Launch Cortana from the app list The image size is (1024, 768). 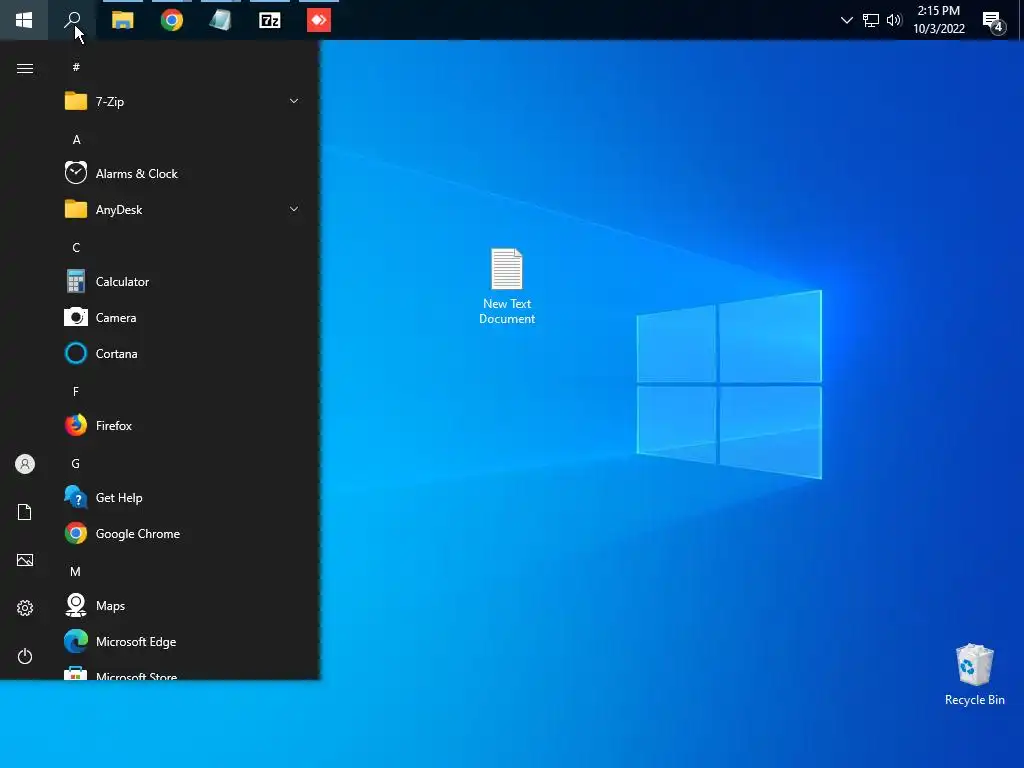[183, 353]
